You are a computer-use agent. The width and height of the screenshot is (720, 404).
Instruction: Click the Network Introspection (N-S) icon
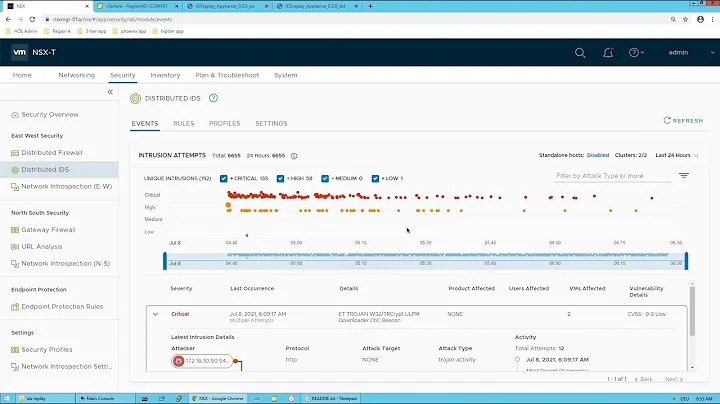[x=15, y=264]
